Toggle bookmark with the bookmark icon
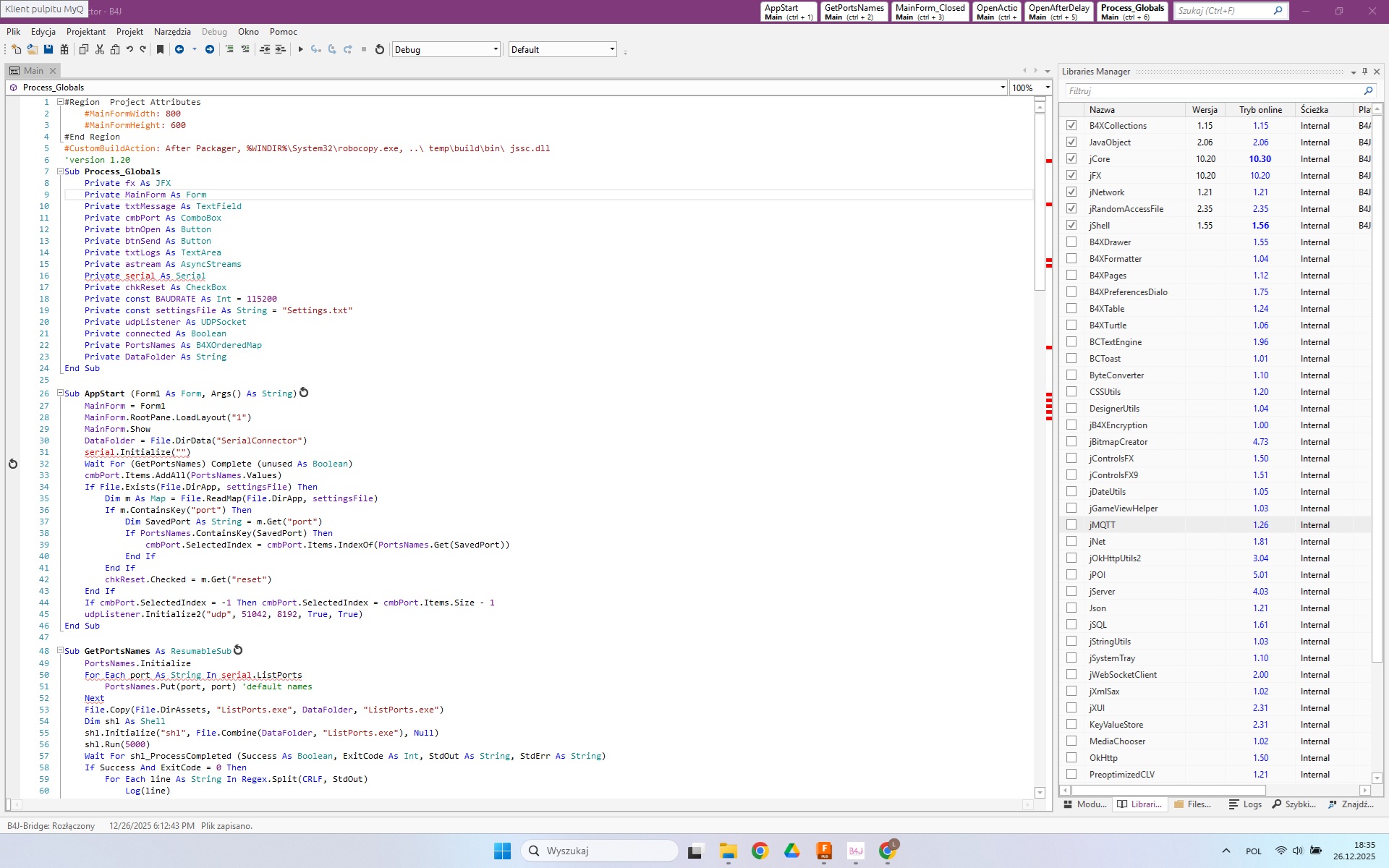 (x=161, y=49)
